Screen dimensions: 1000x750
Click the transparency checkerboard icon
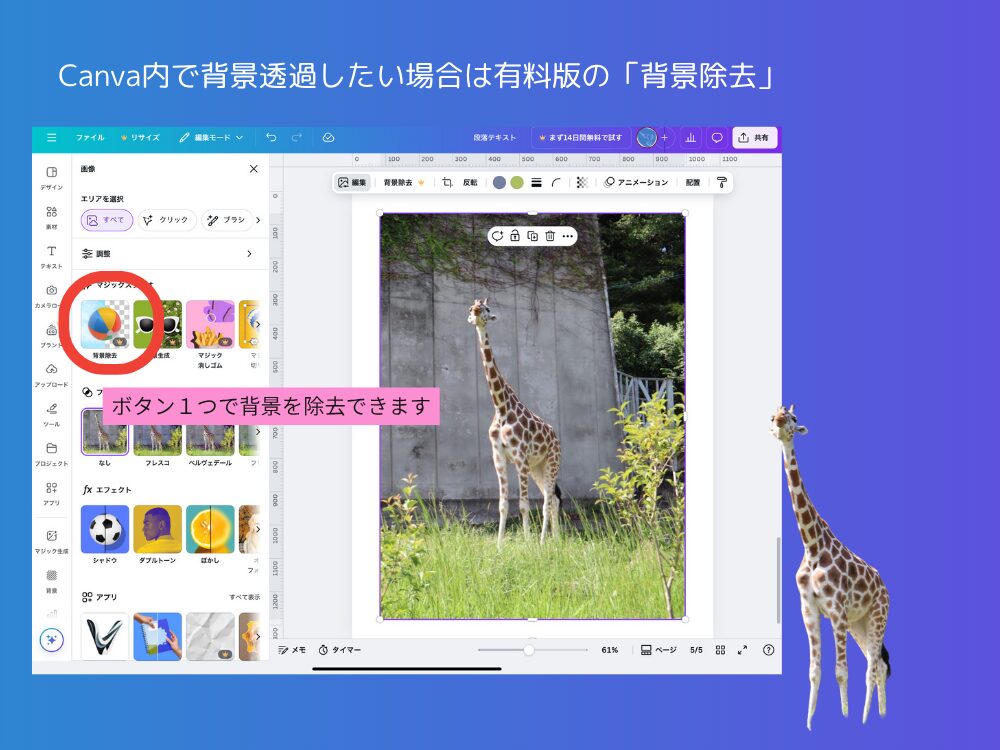(x=582, y=183)
